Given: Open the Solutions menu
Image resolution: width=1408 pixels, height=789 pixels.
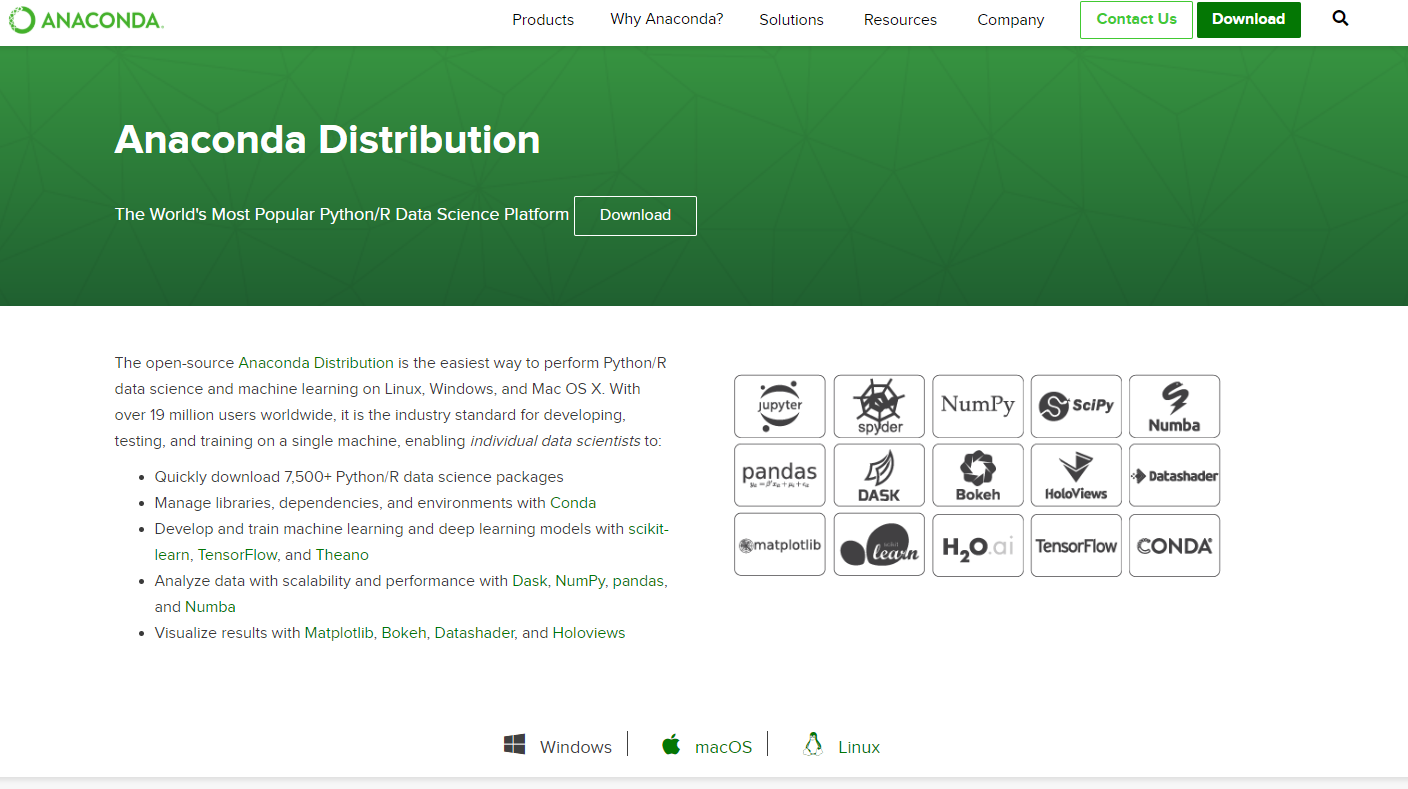Looking at the screenshot, I should [x=791, y=20].
